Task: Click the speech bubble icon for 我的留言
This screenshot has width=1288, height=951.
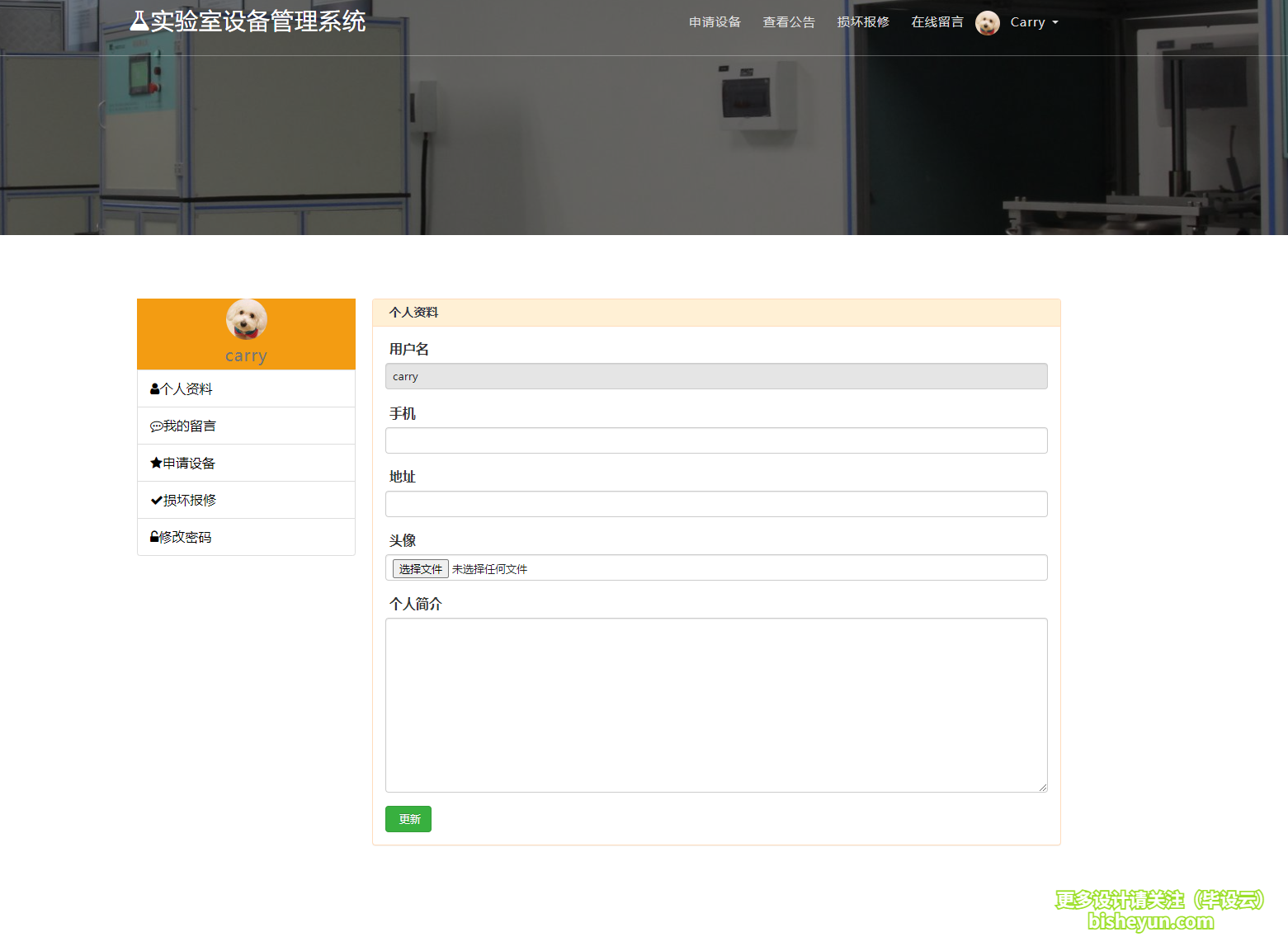Action: [156, 425]
